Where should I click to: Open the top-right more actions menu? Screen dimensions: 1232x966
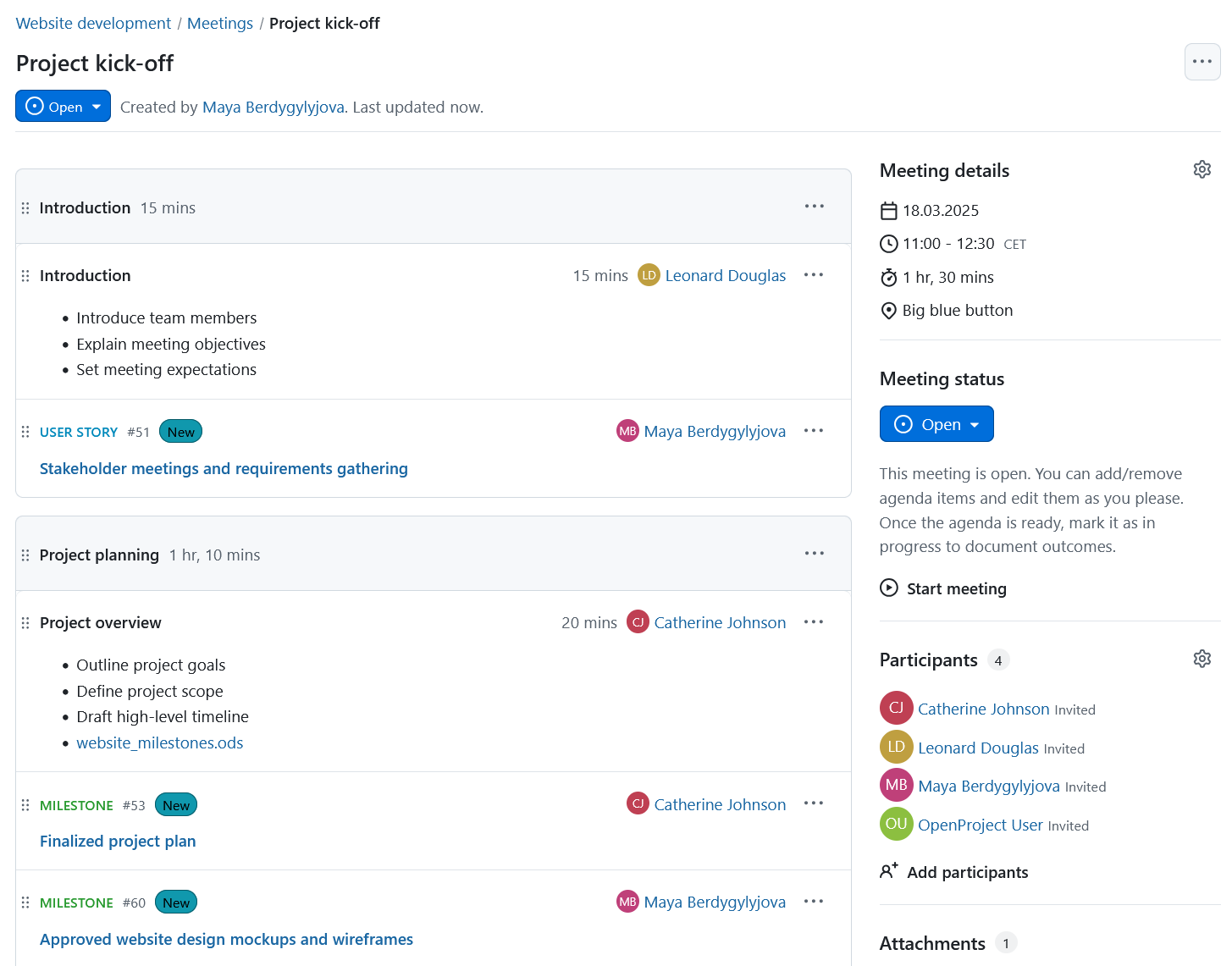tap(1202, 62)
